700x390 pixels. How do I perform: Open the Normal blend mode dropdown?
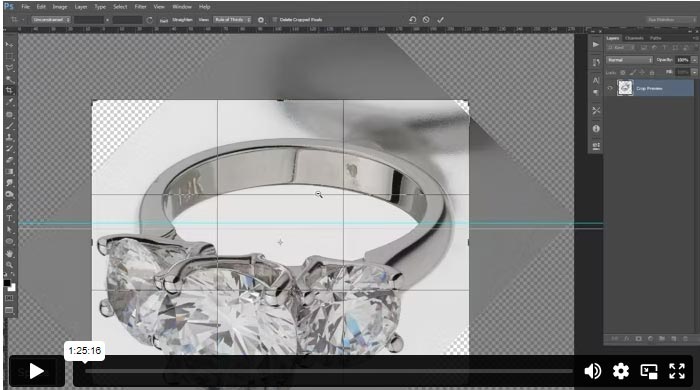[x=629, y=60]
